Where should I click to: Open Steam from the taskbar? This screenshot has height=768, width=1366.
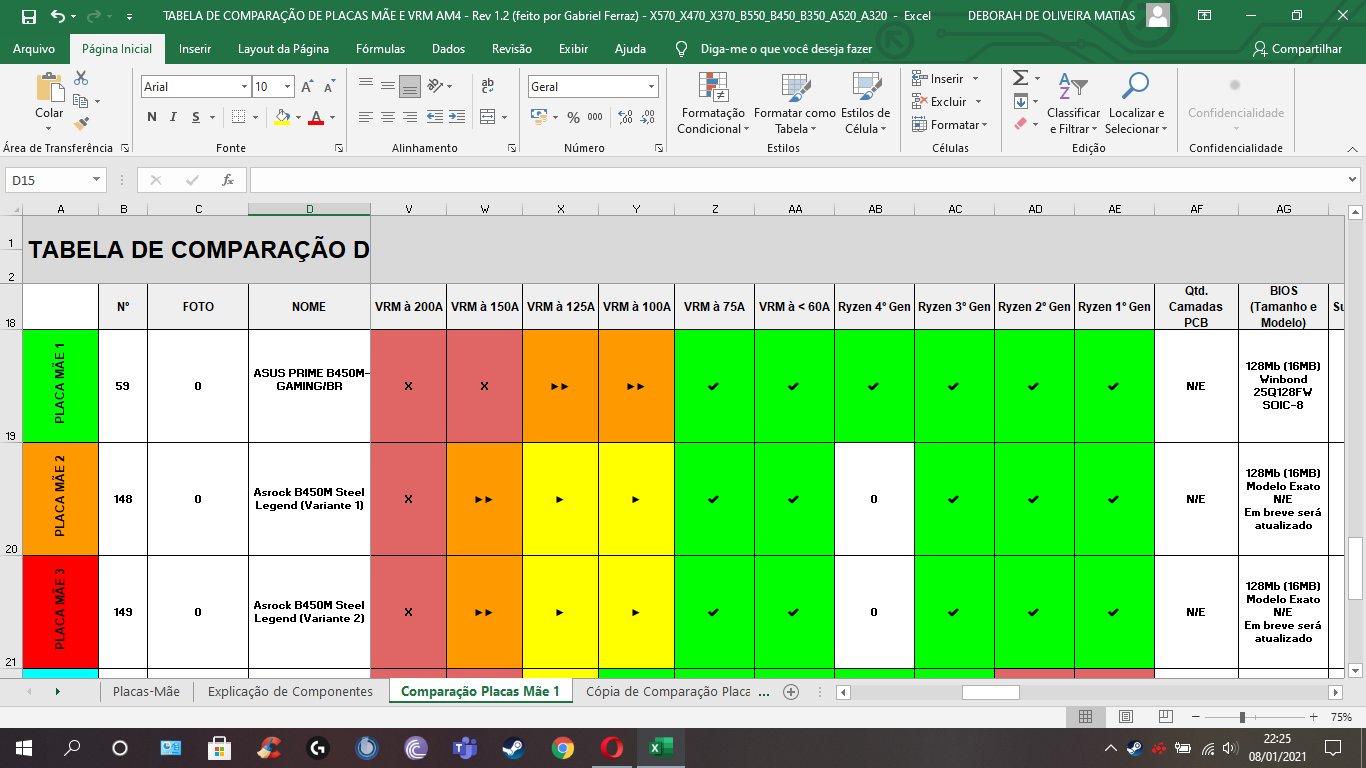514,747
